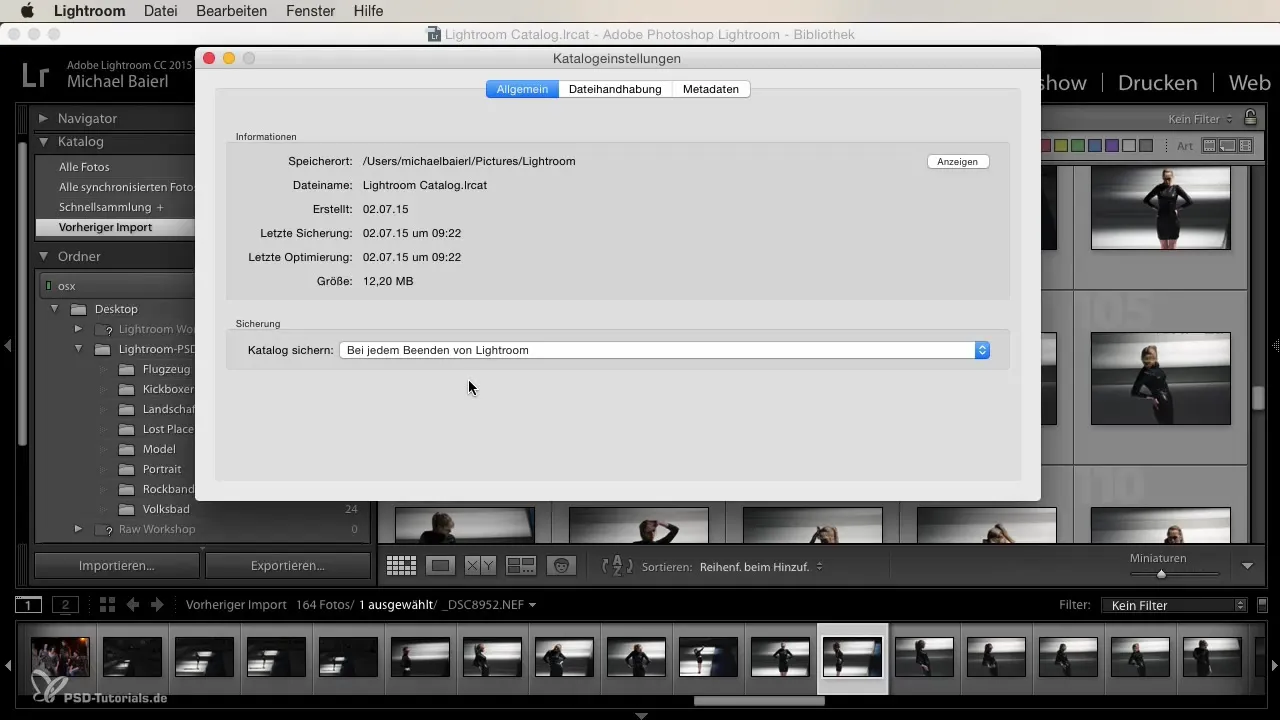
Task: Open the Fenster menu
Action: [x=311, y=11]
